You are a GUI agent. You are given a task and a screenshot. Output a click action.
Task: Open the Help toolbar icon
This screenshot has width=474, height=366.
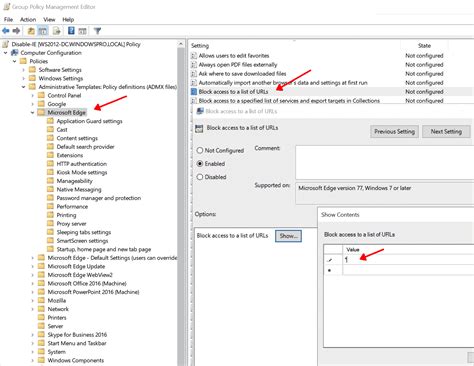coord(71,31)
